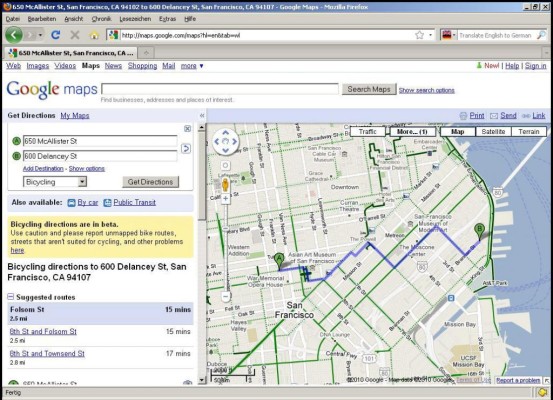This screenshot has width=553, height=400.
Task: Open a new browser tab
Action: pos(146,53)
